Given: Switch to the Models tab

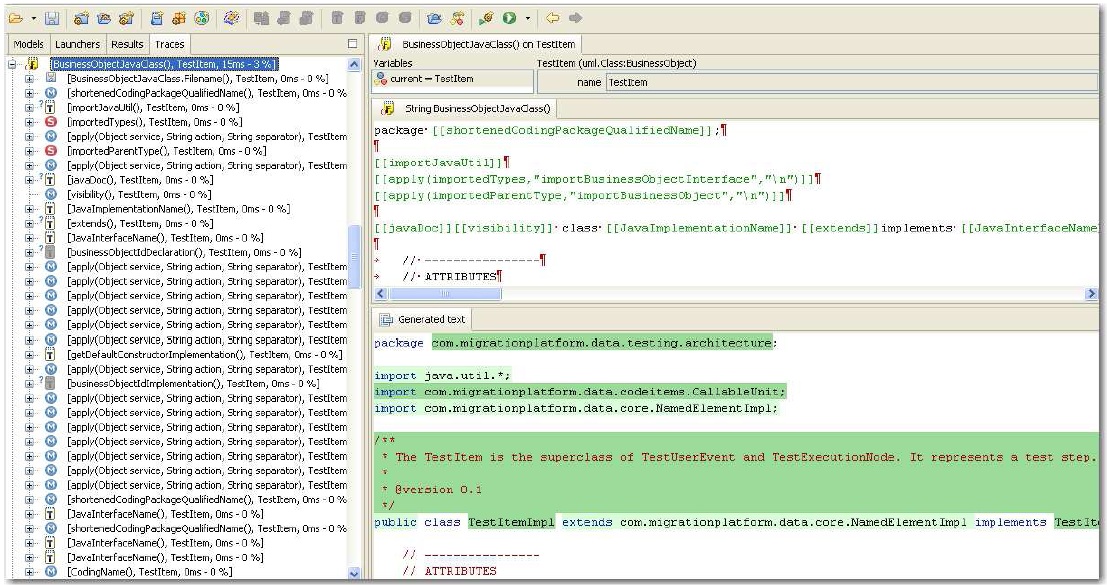Looking at the screenshot, I should click(x=28, y=44).
